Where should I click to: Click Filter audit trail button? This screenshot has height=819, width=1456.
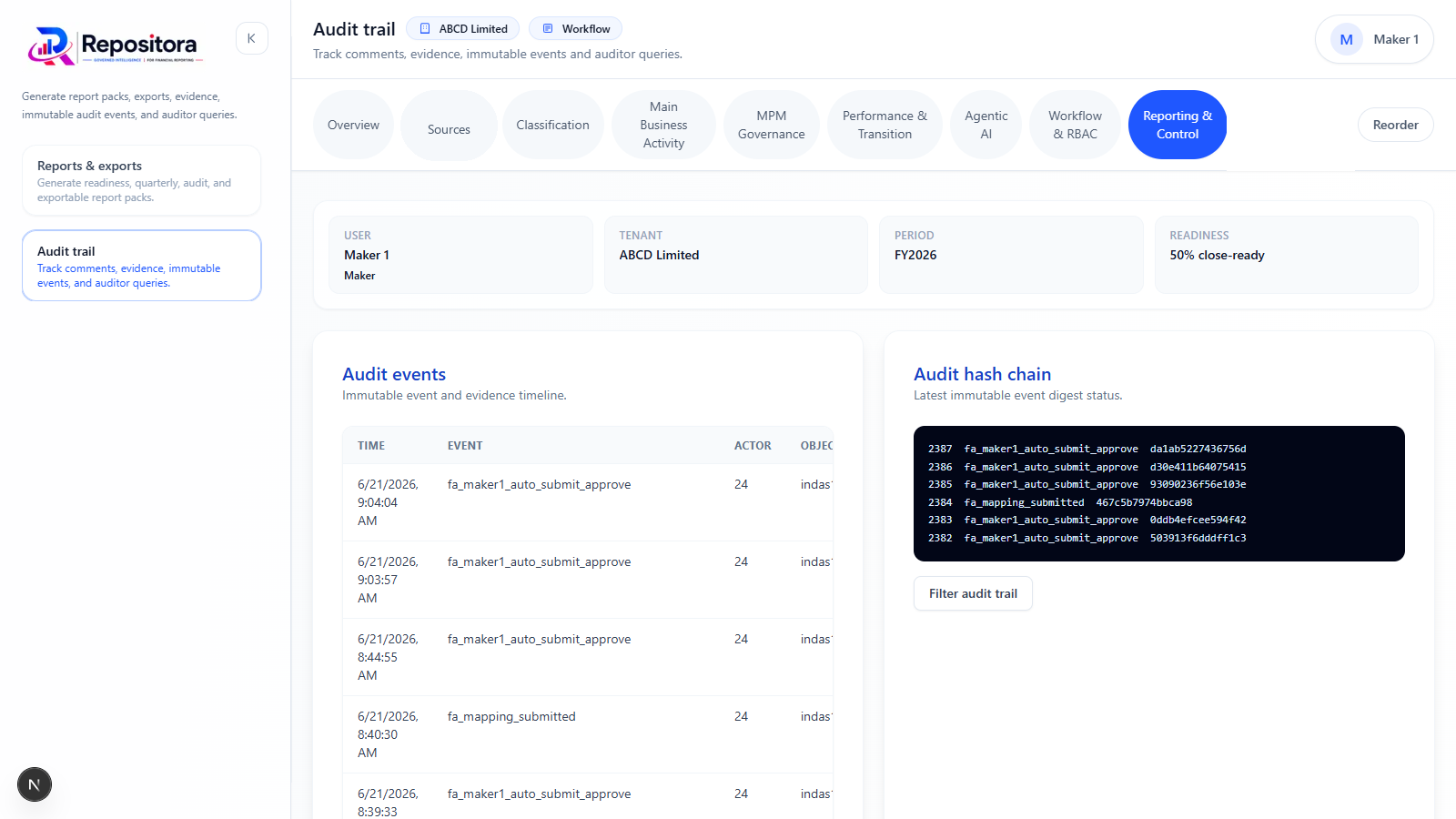(973, 593)
